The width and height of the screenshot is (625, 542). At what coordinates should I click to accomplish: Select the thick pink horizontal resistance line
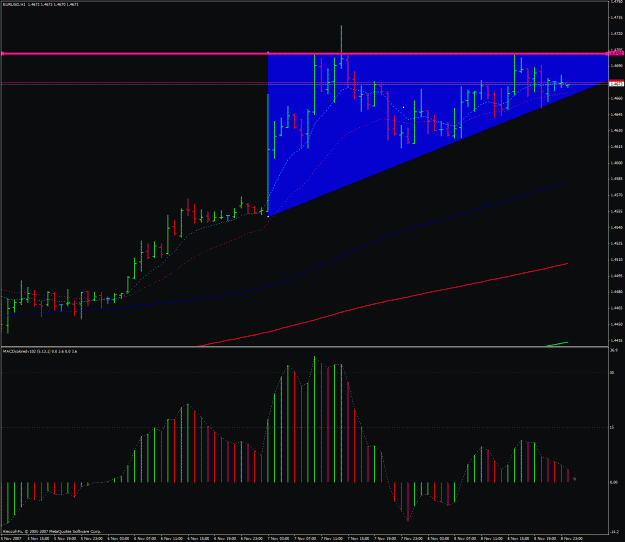[x=305, y=53]
